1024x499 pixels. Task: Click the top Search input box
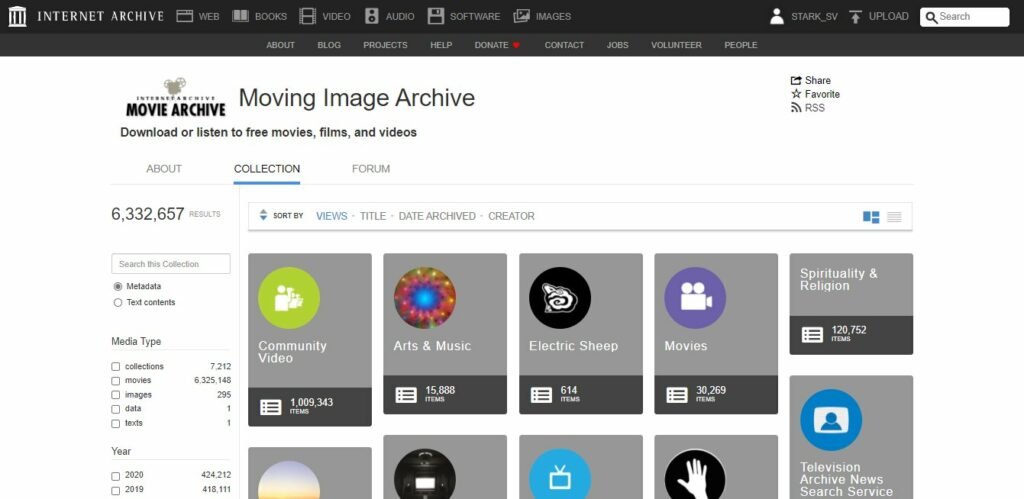click(x=965, y=17)
